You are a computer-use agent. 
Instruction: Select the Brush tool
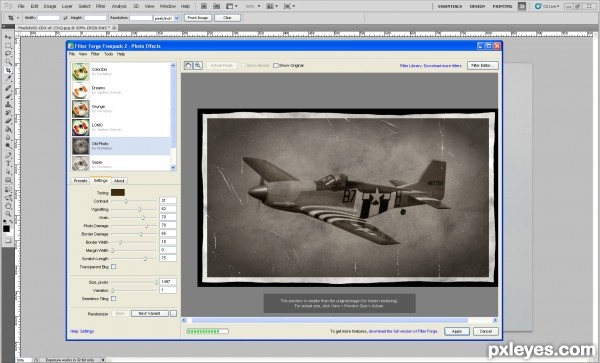point(8,96)
